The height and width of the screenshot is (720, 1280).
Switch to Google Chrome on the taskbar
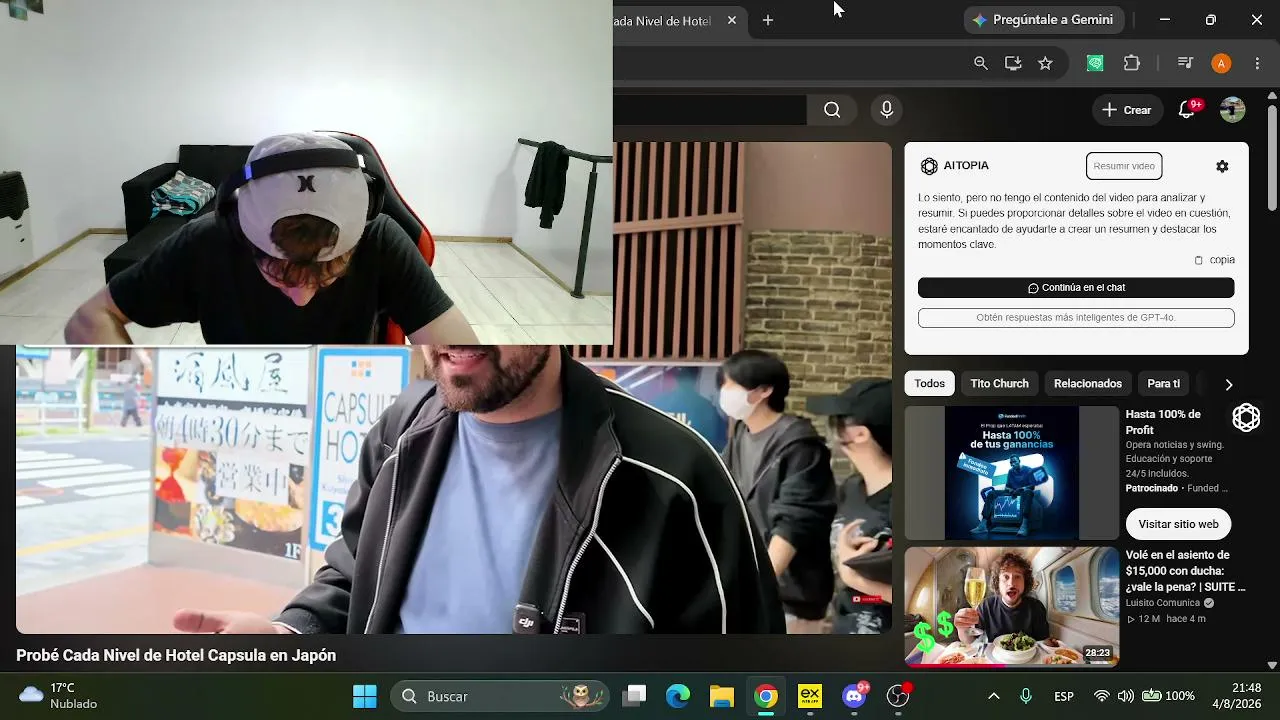(766, 696)
